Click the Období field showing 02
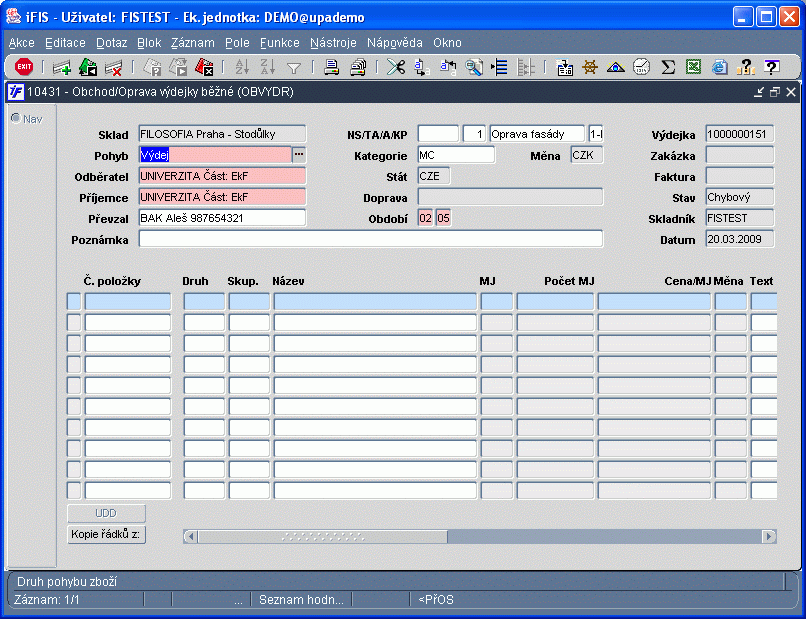Screen dimensions: 806x619 tap(426, 218)
